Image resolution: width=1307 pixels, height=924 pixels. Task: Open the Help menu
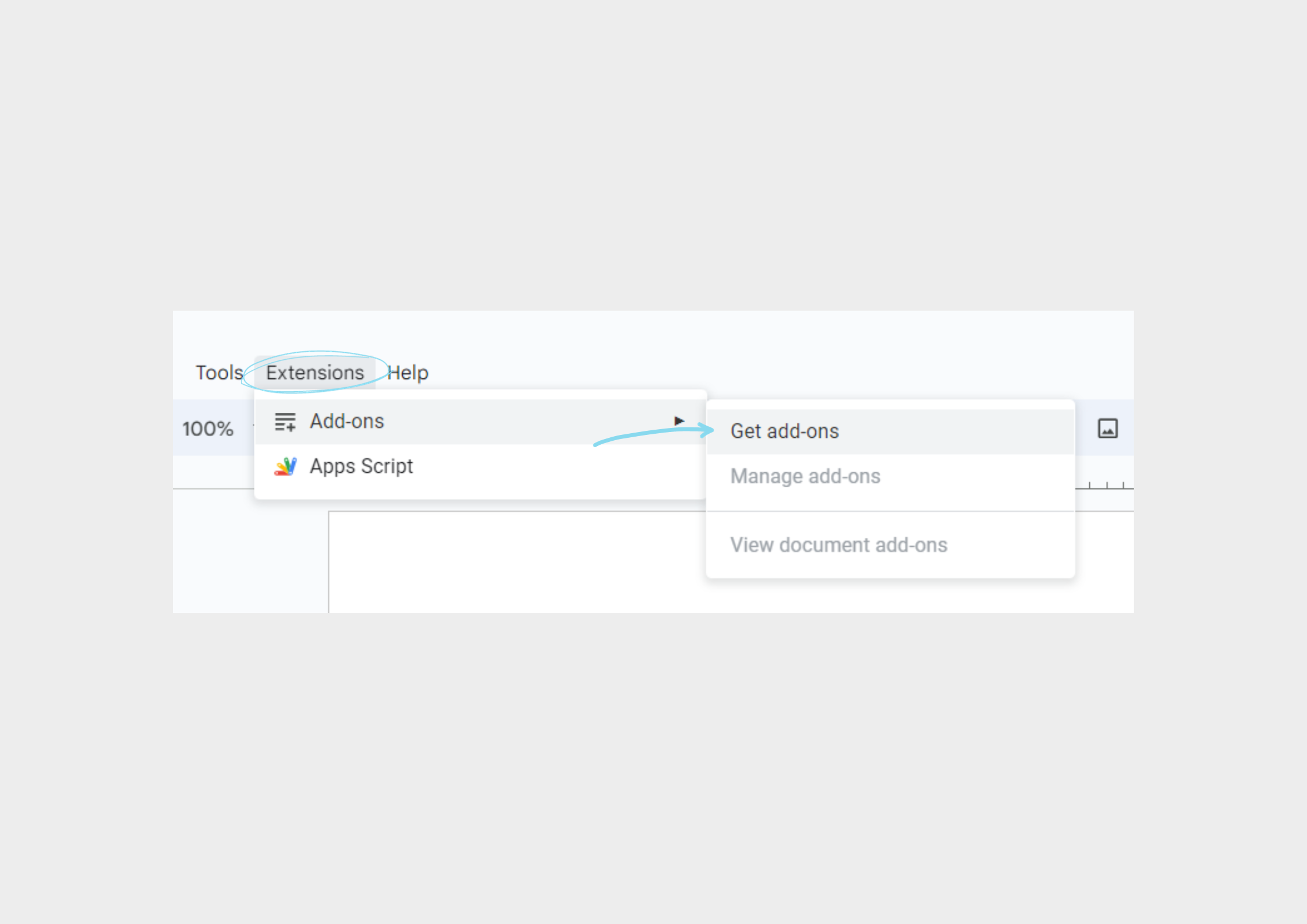pyautogui.click(x=408, y=373)
